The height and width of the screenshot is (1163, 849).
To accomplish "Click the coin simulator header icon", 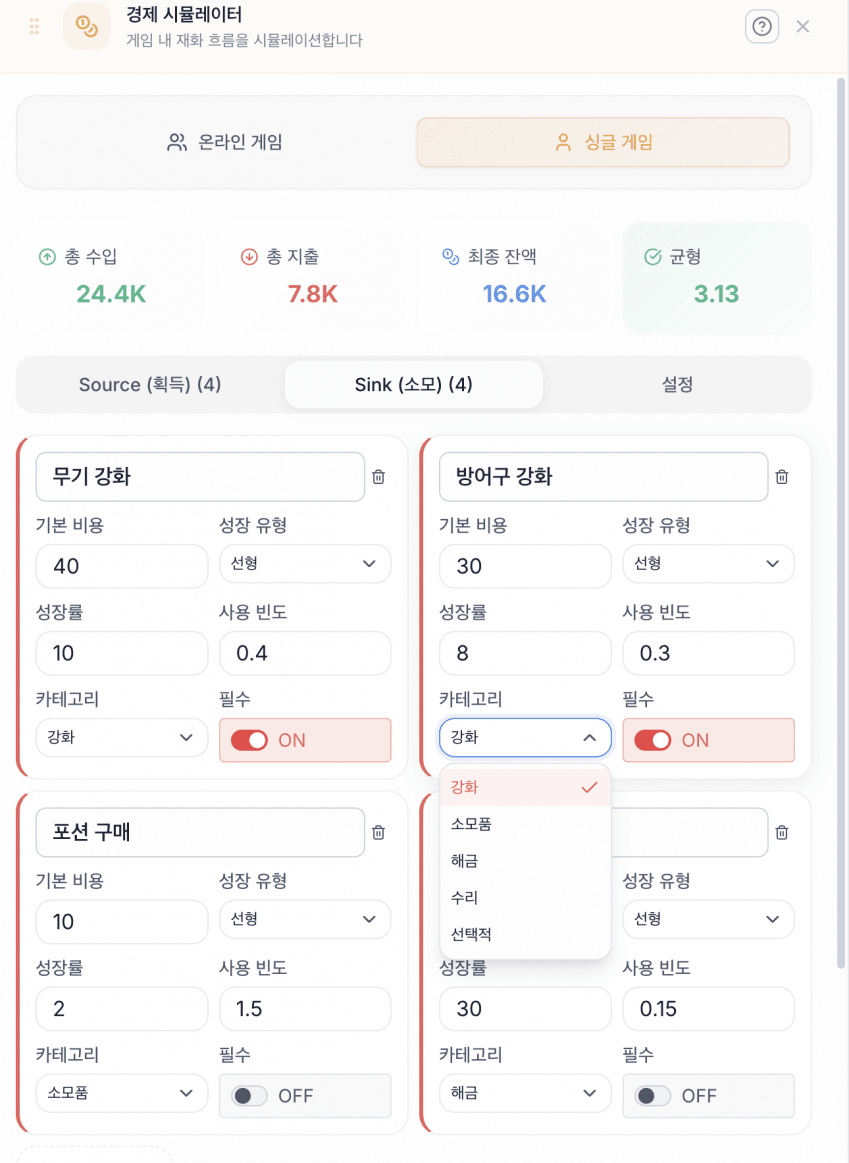I will [x=87, y=27].
